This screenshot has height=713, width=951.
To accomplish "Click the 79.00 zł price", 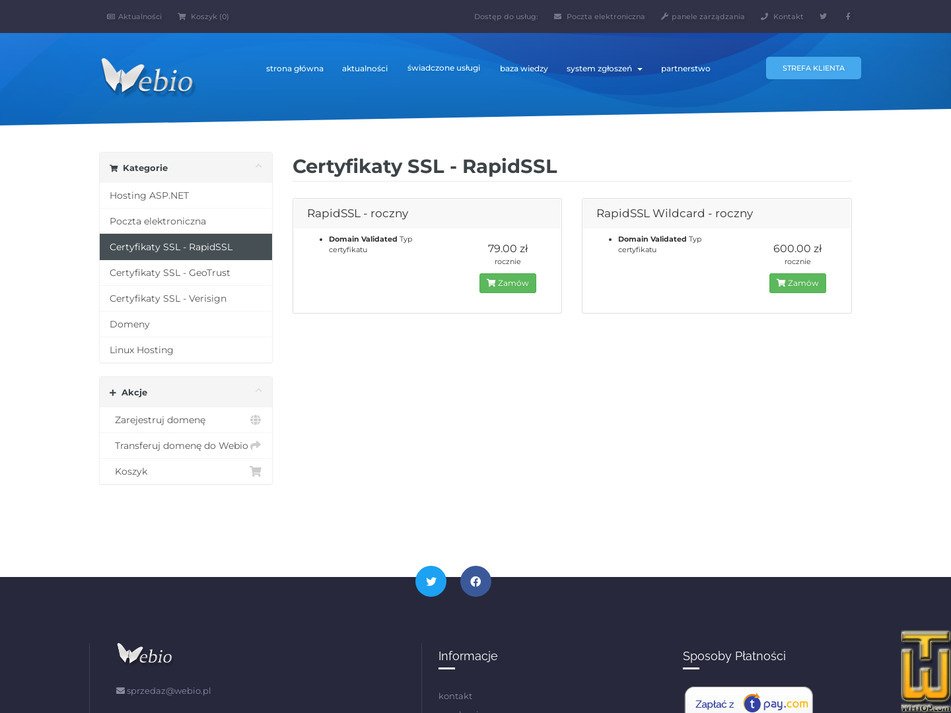I will [508, 249].
